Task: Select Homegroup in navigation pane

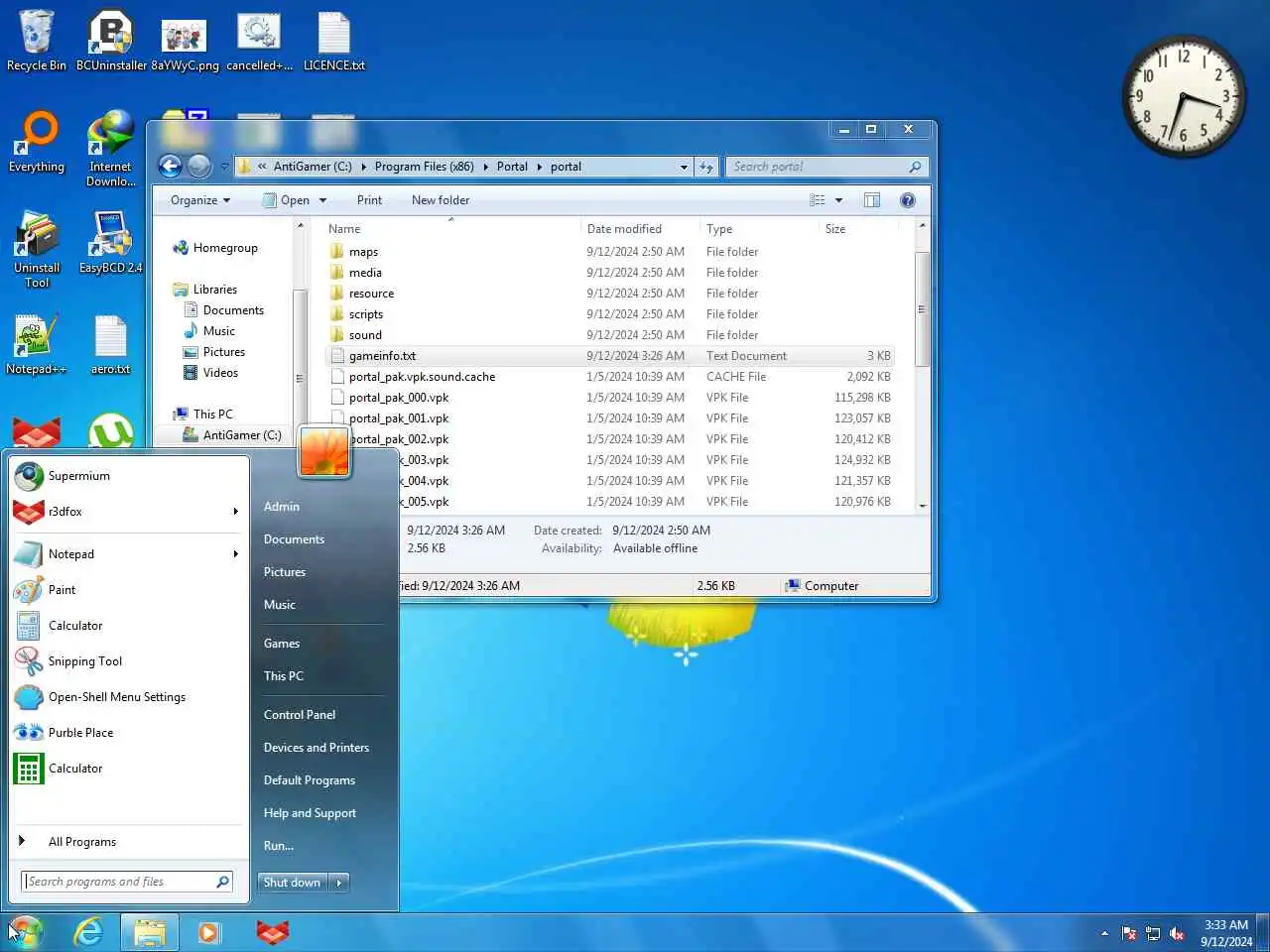Action: [225, 248]
